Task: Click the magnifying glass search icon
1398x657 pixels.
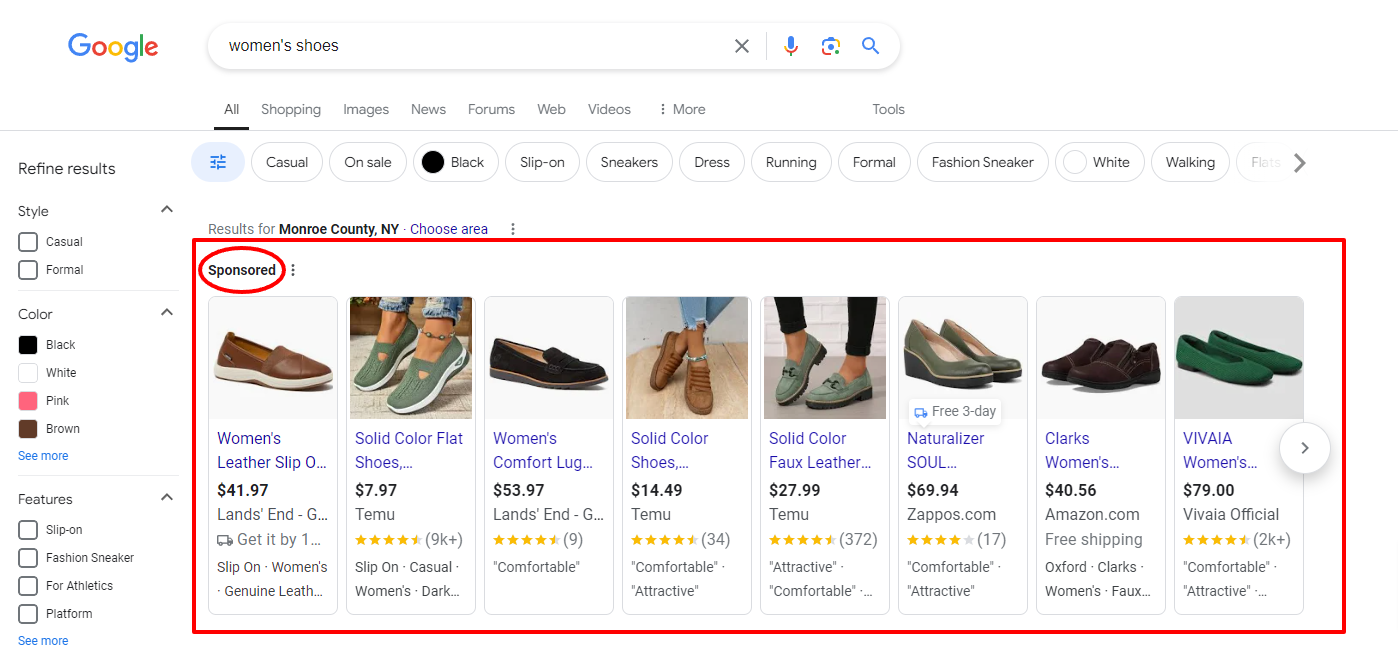Action: pos(870,46)
